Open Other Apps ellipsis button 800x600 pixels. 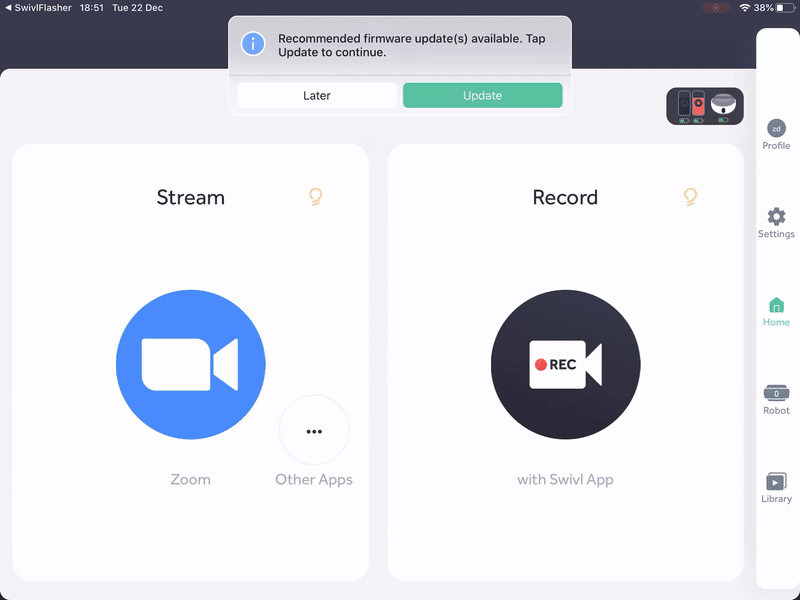(x=314, y=431)
